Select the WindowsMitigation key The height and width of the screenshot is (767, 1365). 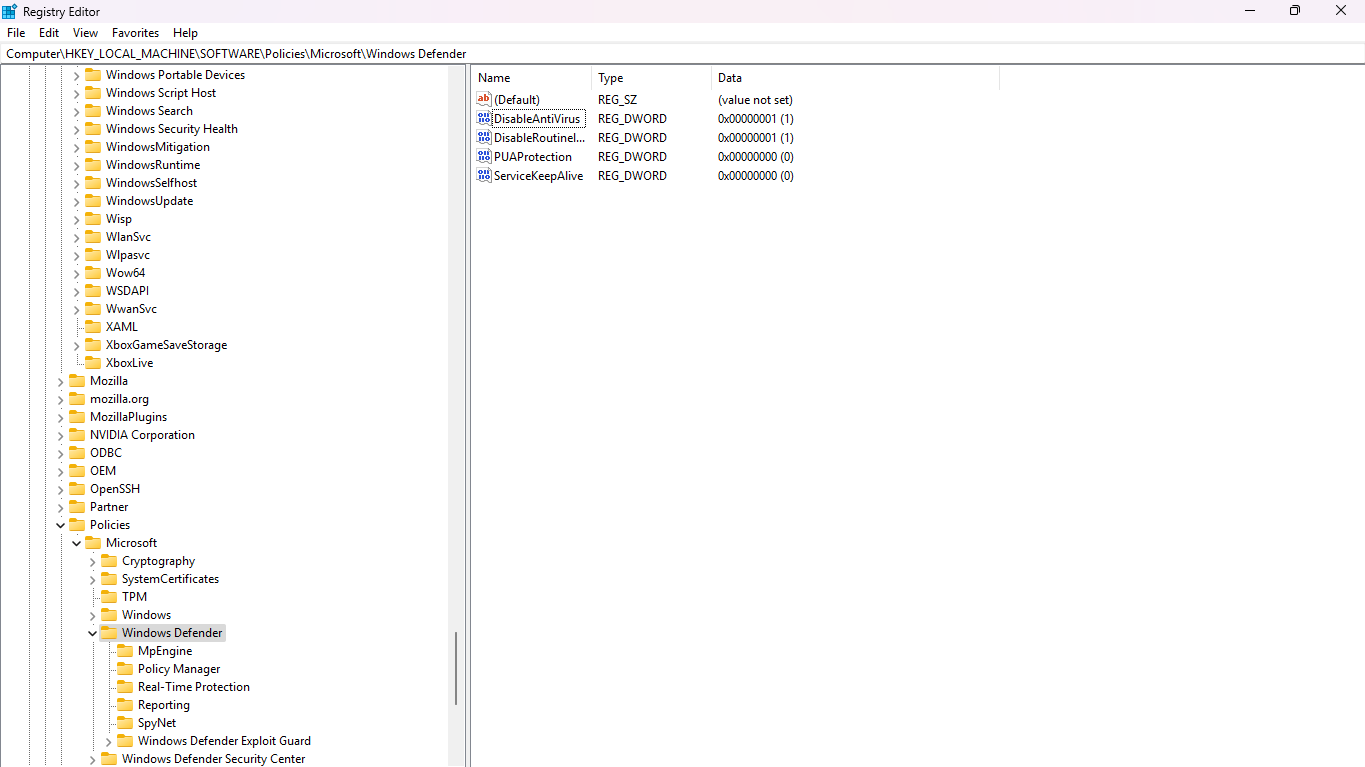pos(158,147)
